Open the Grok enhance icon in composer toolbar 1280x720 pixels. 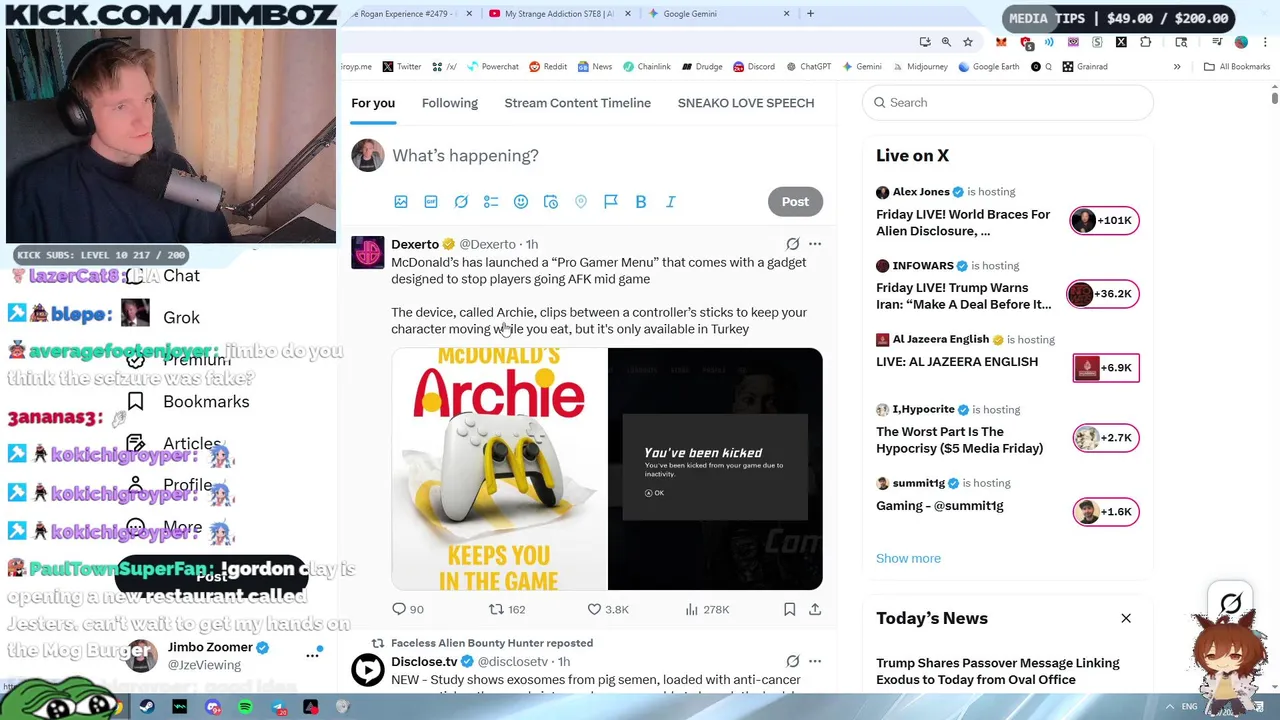click(461, 202)
